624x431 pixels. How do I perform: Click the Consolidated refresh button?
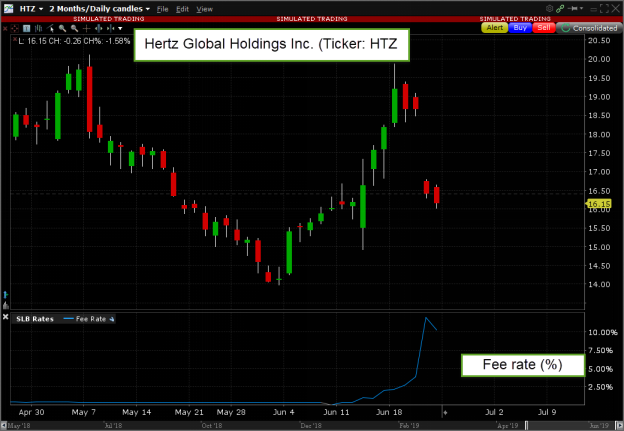click(589, 28)
